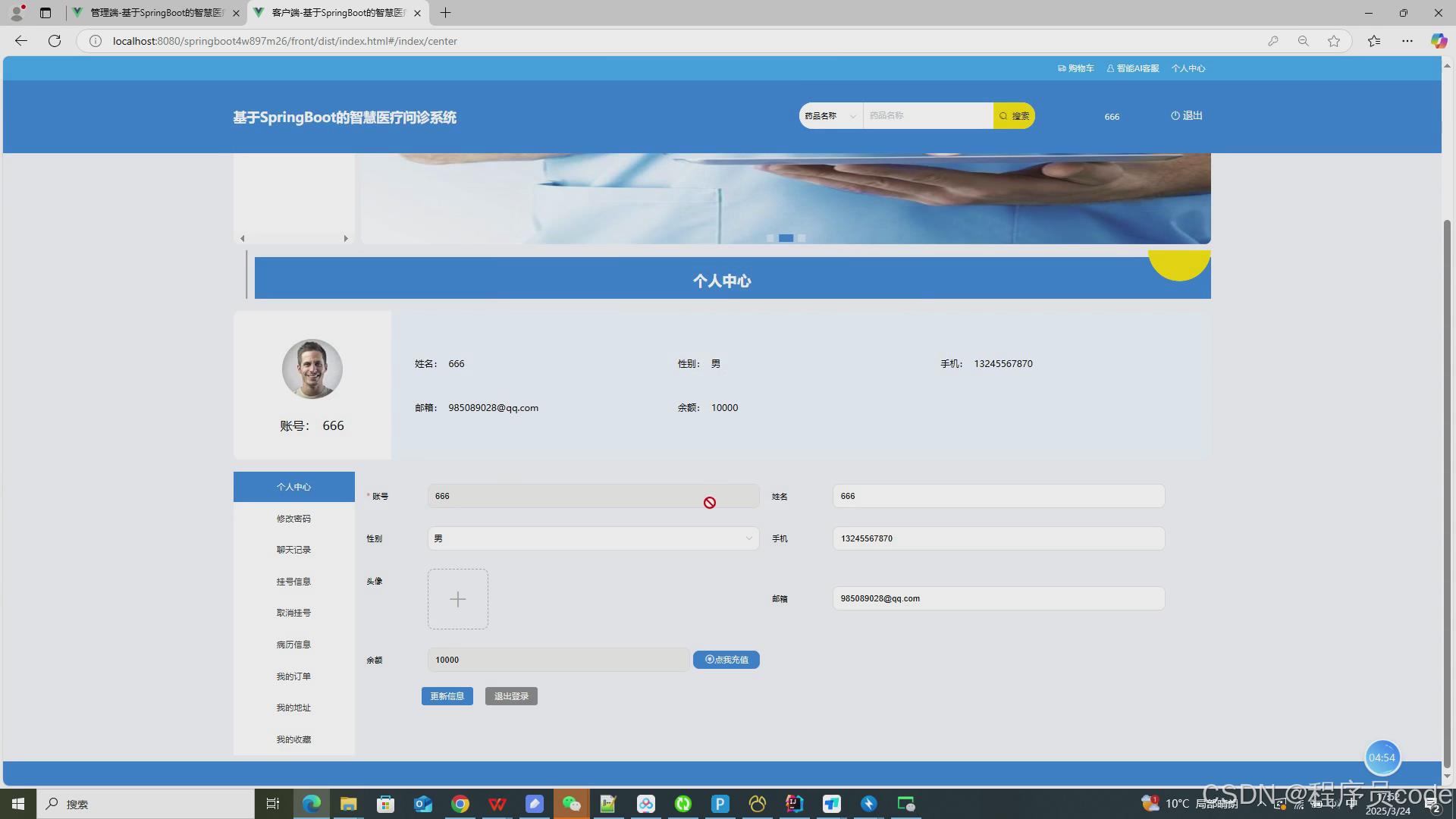Click the third carousel indicator dot
The width and height of the screenshot is (1456, 819).
802,238
